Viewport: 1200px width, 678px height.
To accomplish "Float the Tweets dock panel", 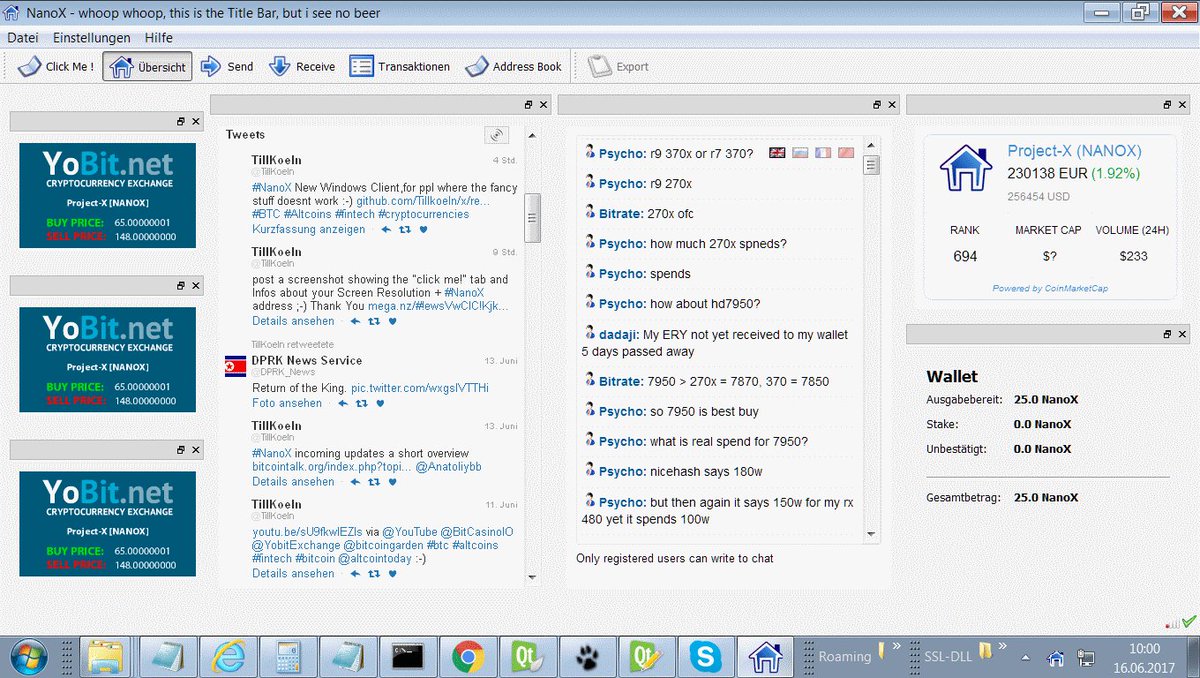I will tap(529, 105).
